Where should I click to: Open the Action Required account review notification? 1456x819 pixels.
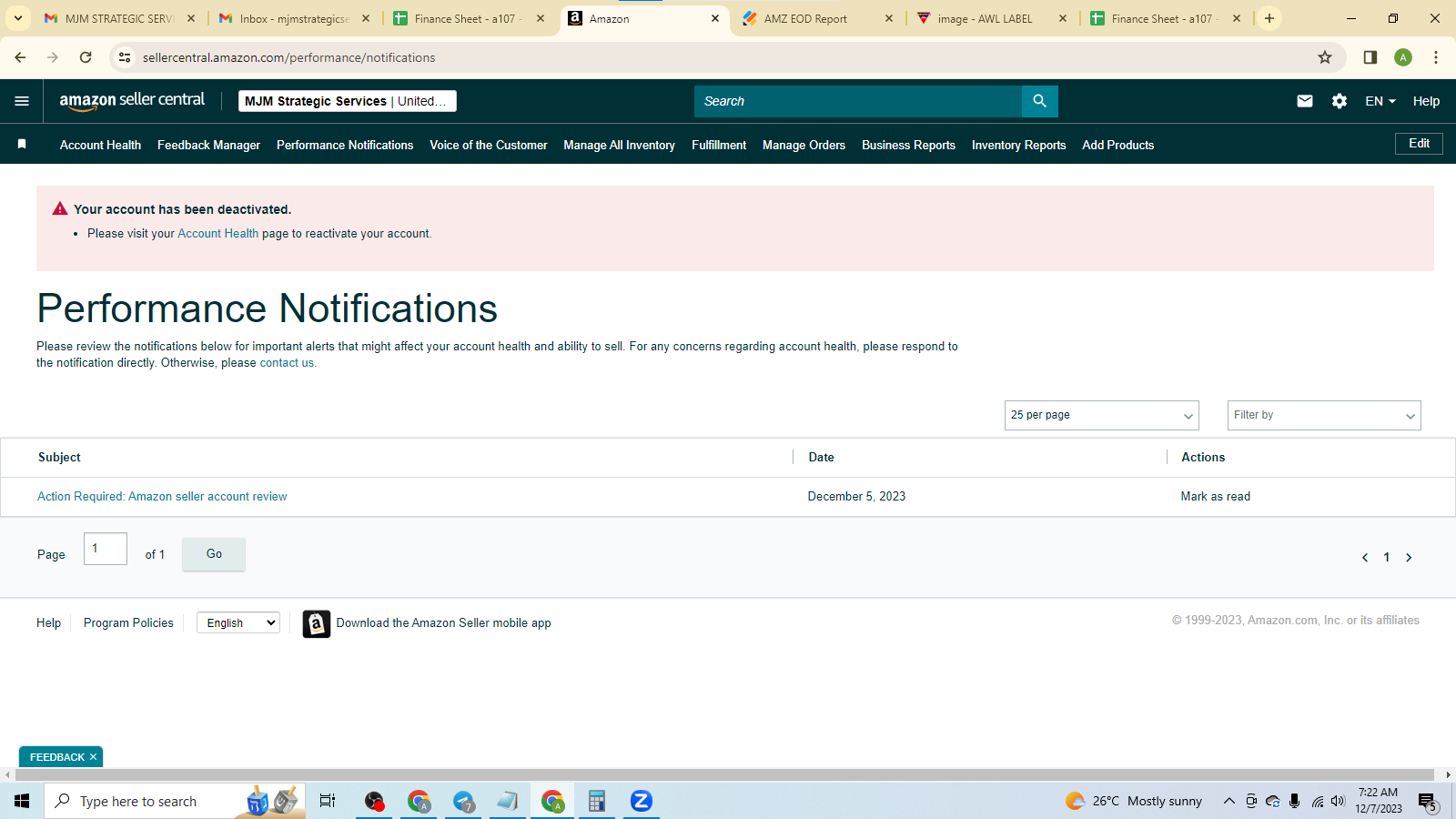tap(162, 497)
